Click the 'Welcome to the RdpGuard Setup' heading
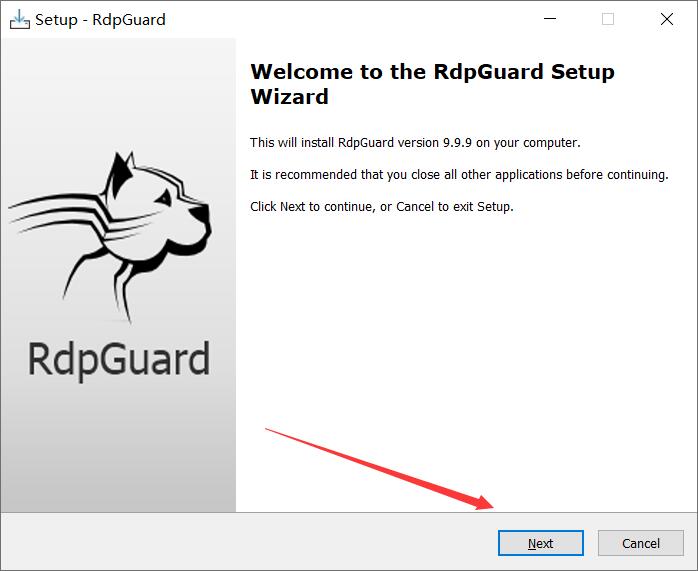This screenshot has width=698, height=571. [x=432, y=72]
